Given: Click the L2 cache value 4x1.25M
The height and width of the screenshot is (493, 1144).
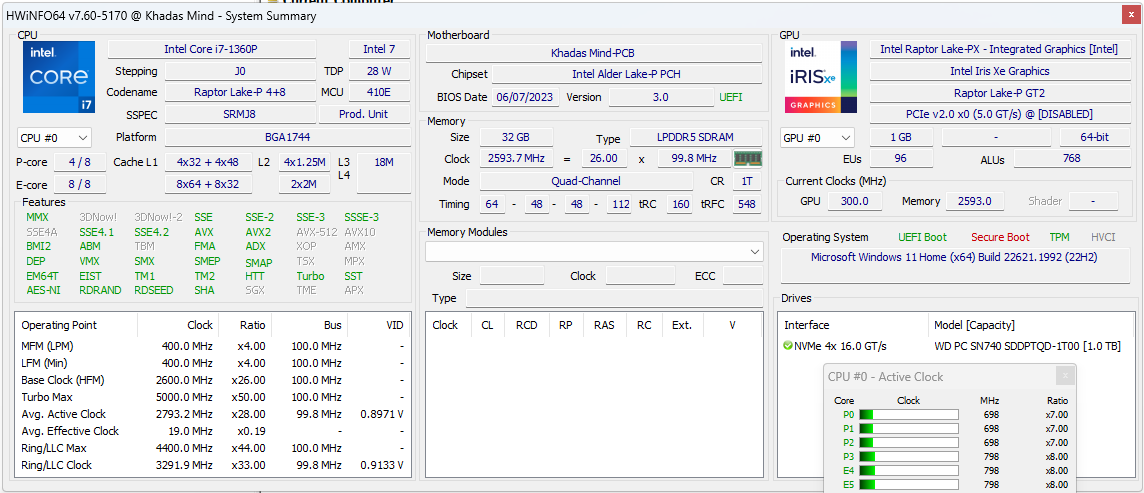Looking at the screenshot, I should click(x=306, y=162).
